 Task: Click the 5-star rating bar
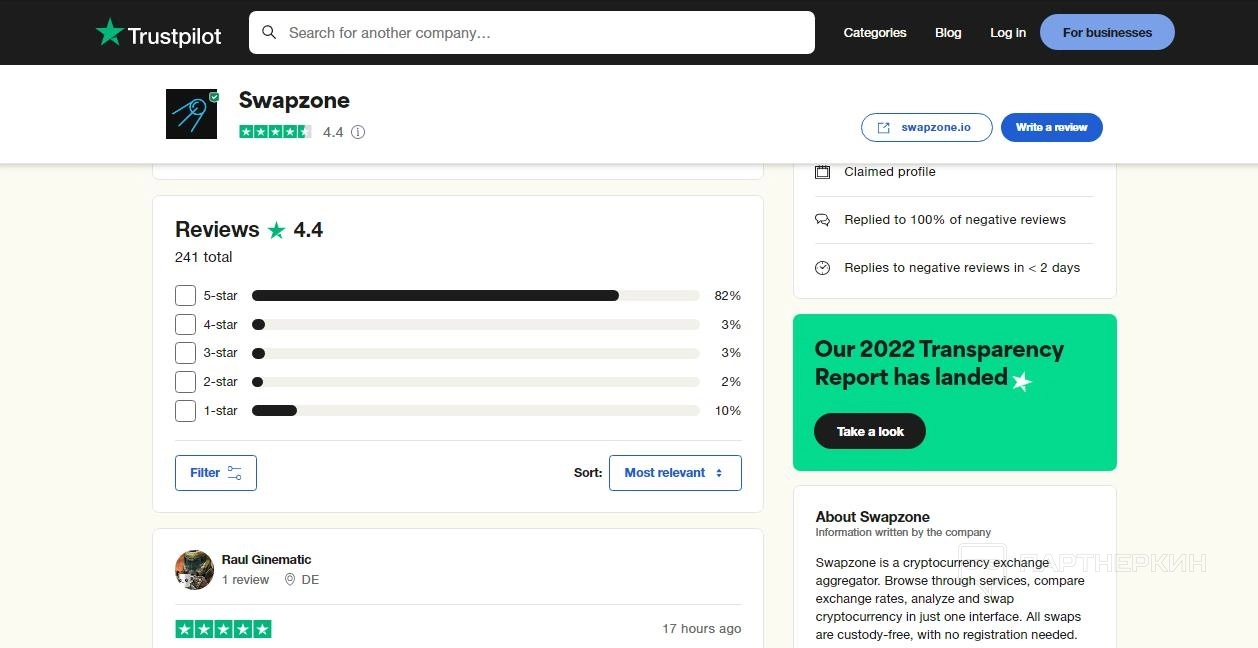tap(475, 296)
